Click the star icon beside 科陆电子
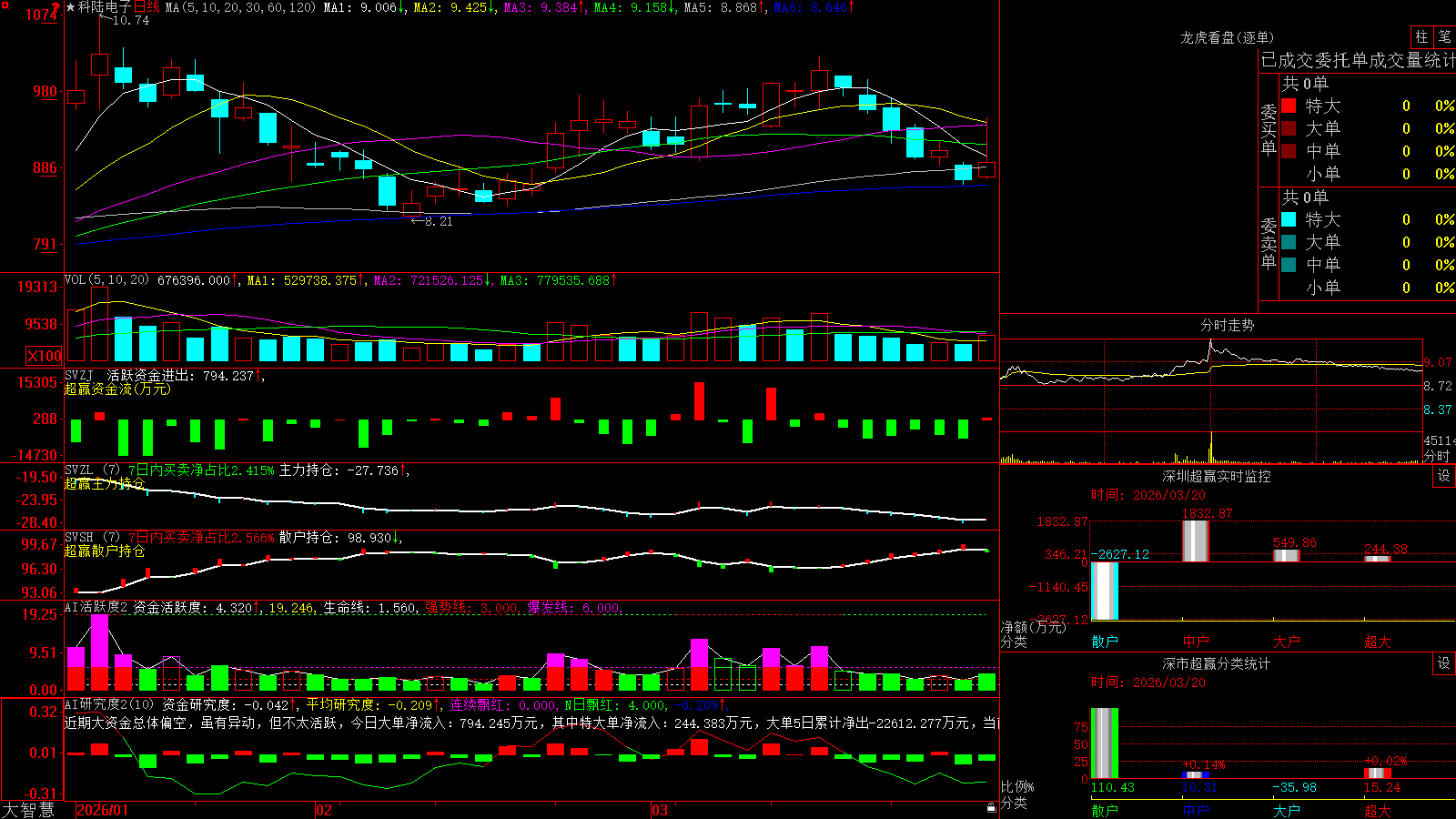The height and width of the screenshot is (819, 1456). pyautogui.click(x=70, y=7)
